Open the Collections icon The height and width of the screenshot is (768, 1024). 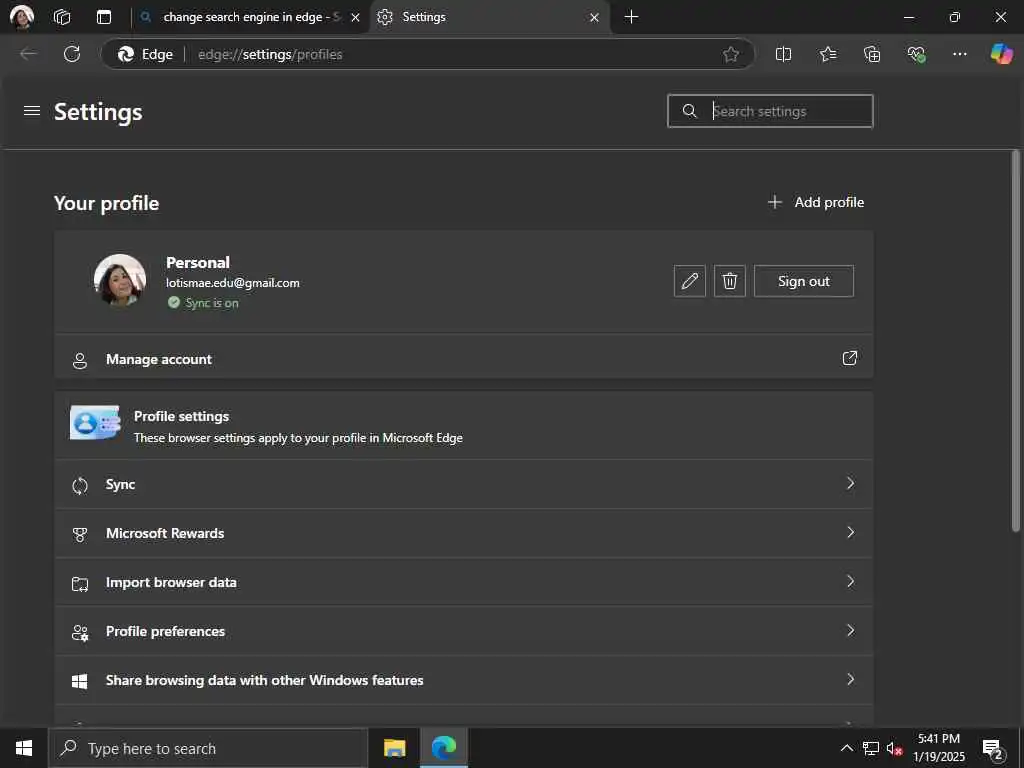[x=872, y=54]
